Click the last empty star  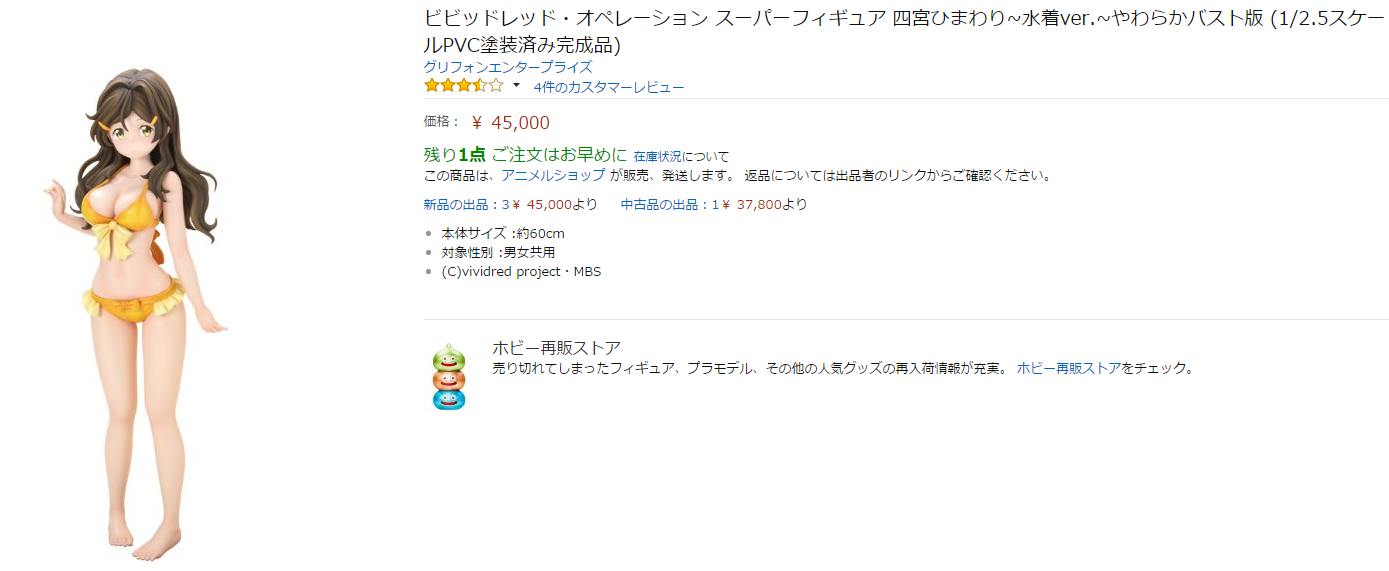coord(495,86)
